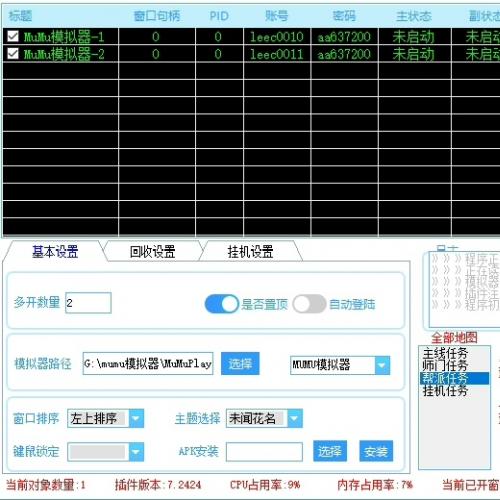500x500 pixels.
Task: Select 帮派任务 in the task list
Action: tap(455, 378)
